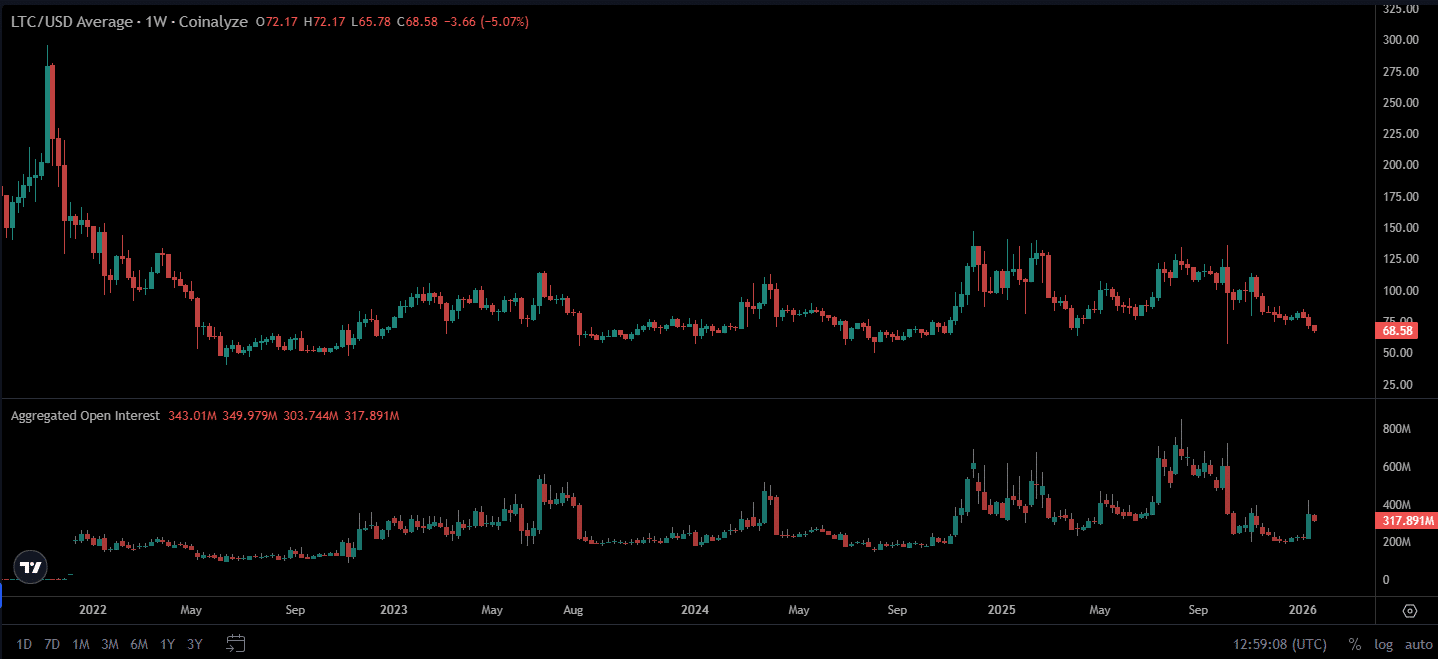
Task: Click the scroll-to-present target icon
Action: (x=1408, y=610)
